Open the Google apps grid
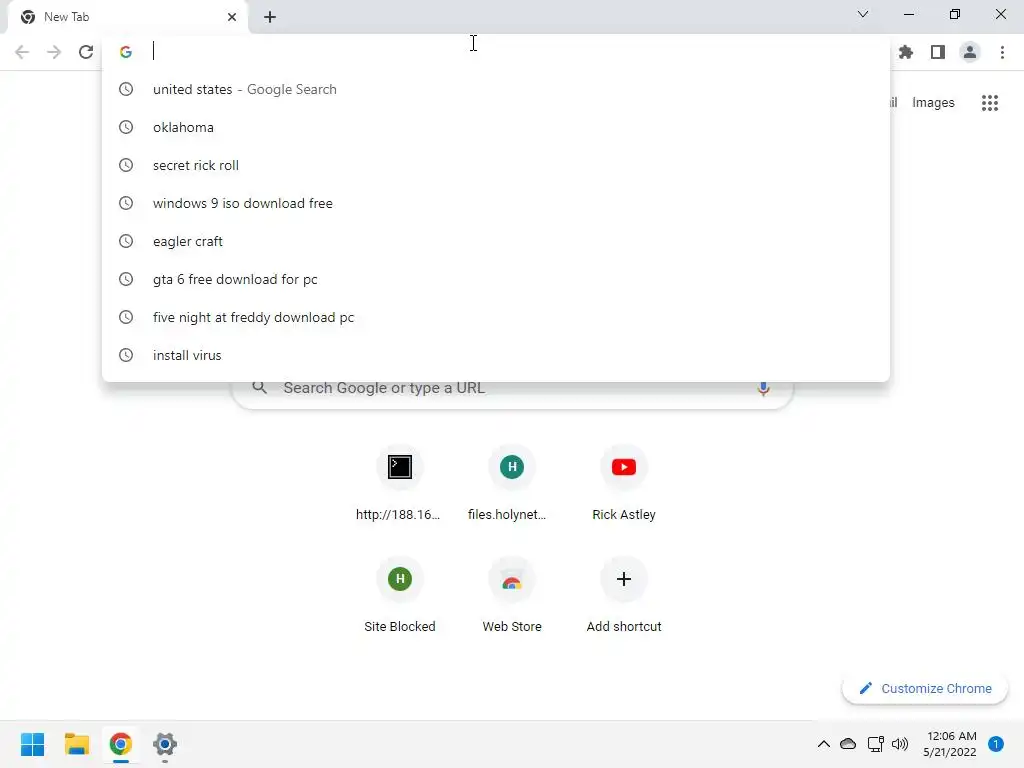 [990, 103]
